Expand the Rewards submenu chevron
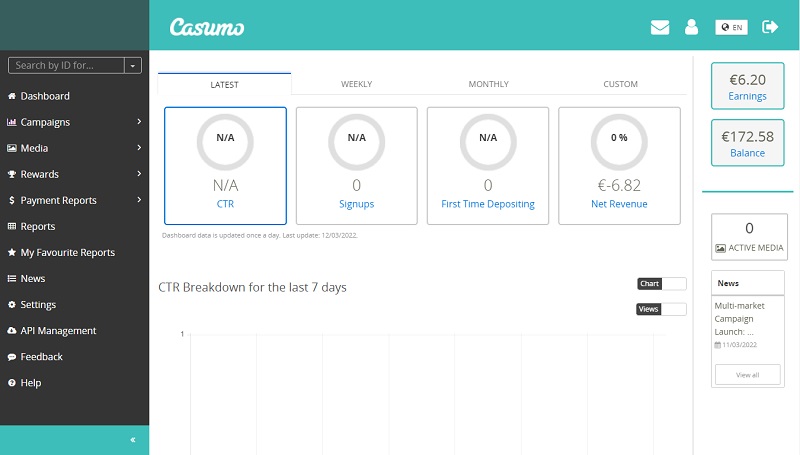 coord(139,173)
